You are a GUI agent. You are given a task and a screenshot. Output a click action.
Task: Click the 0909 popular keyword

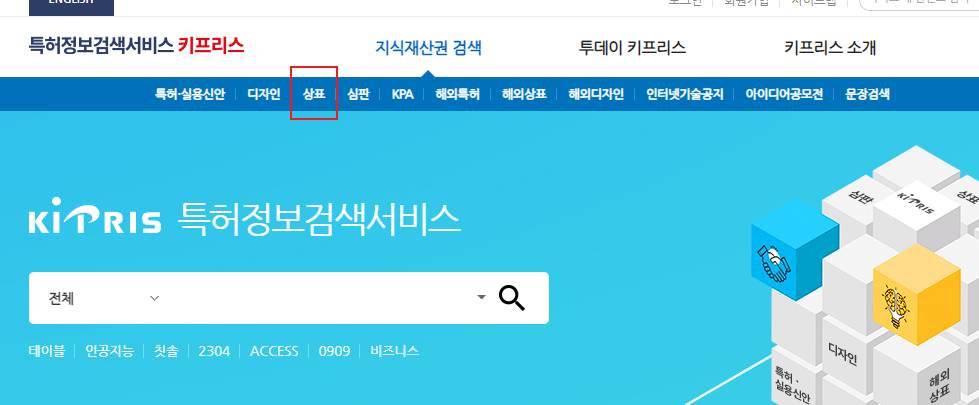[x=334, y=351]
